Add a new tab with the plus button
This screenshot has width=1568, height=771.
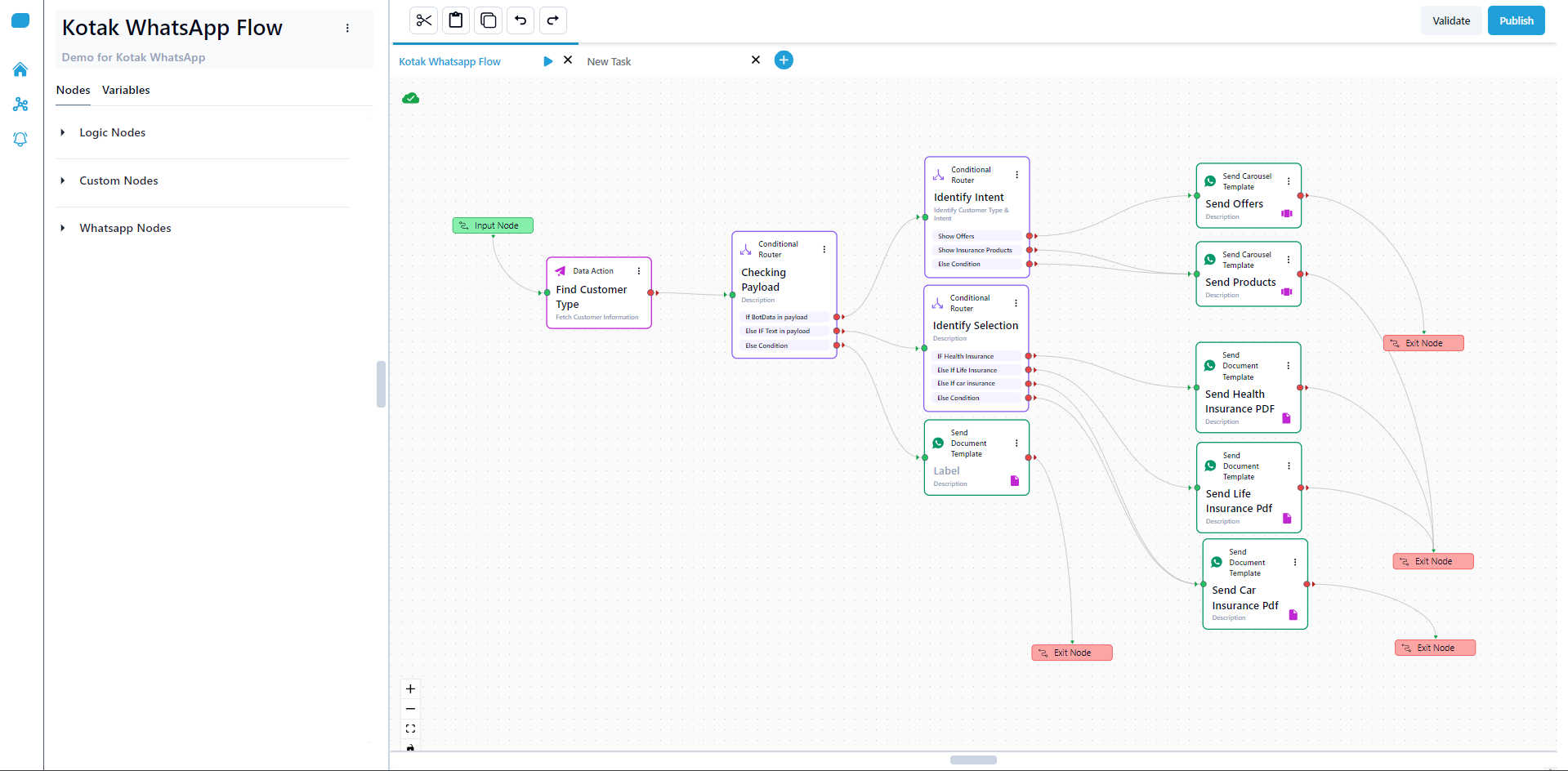tap(784, 60)
